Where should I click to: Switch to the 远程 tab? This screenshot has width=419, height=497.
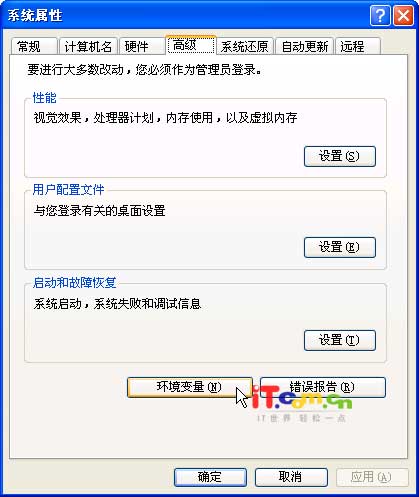coord(358,46)
